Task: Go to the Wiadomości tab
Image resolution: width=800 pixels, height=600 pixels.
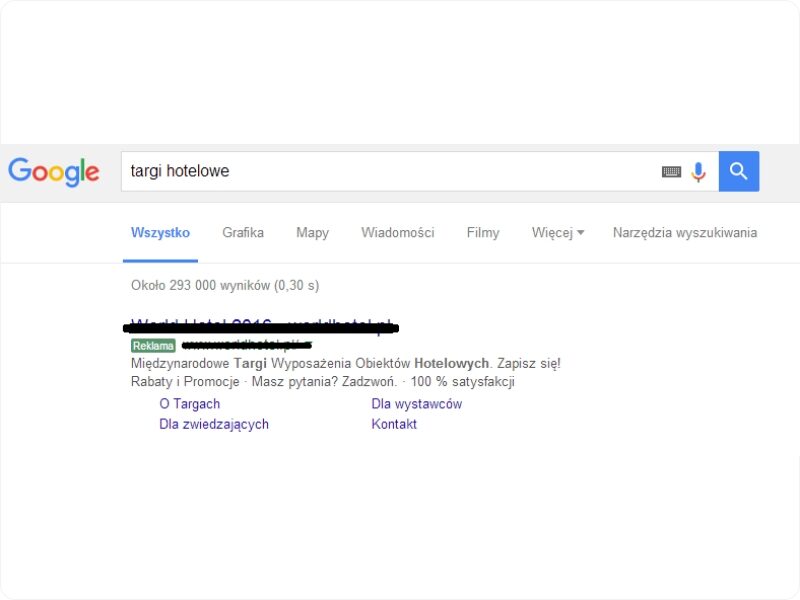Action: pos(397,233)
